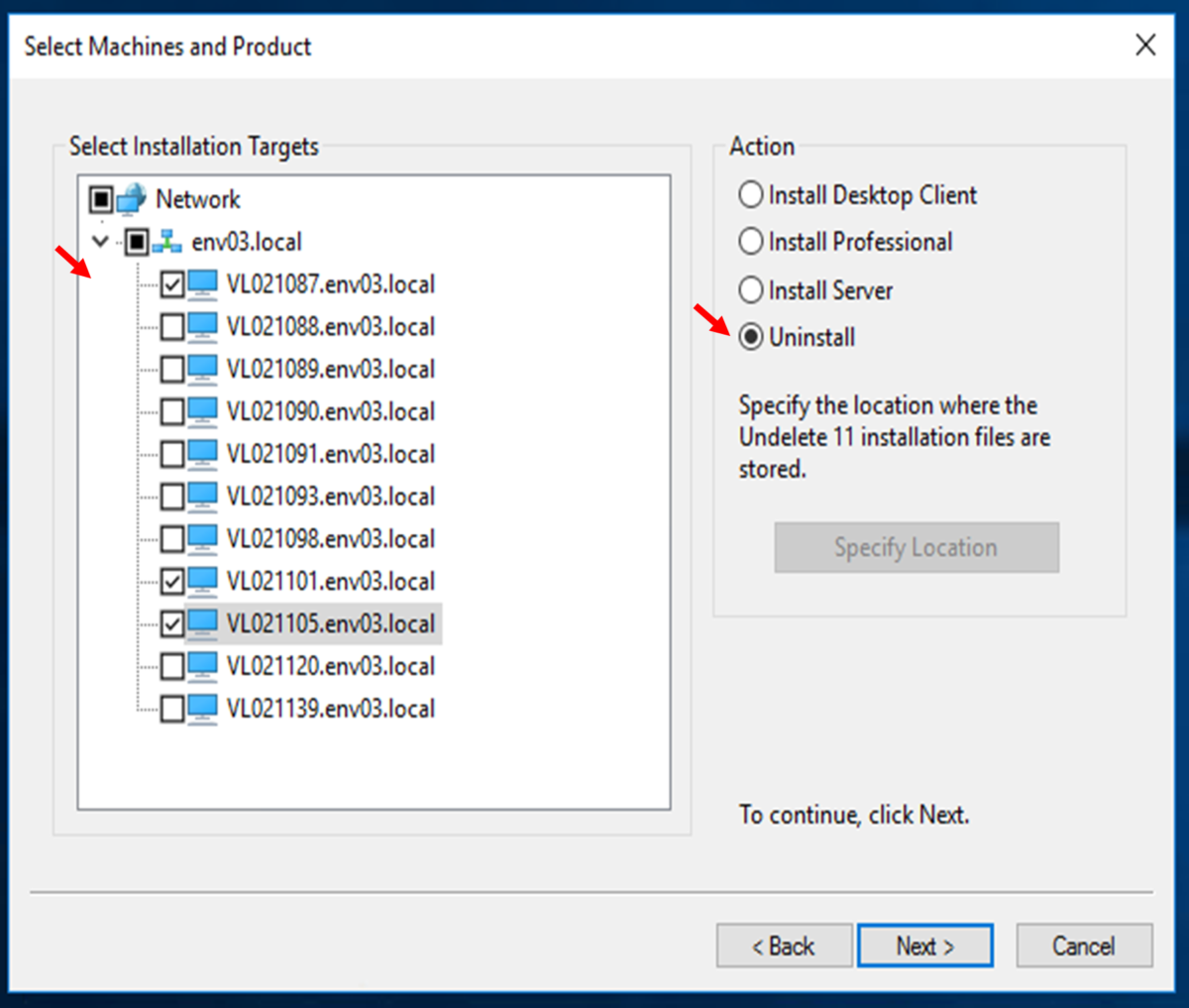Click the Next button to continue
Viewport: 1189px width, 1008px height.
(924, 945)
